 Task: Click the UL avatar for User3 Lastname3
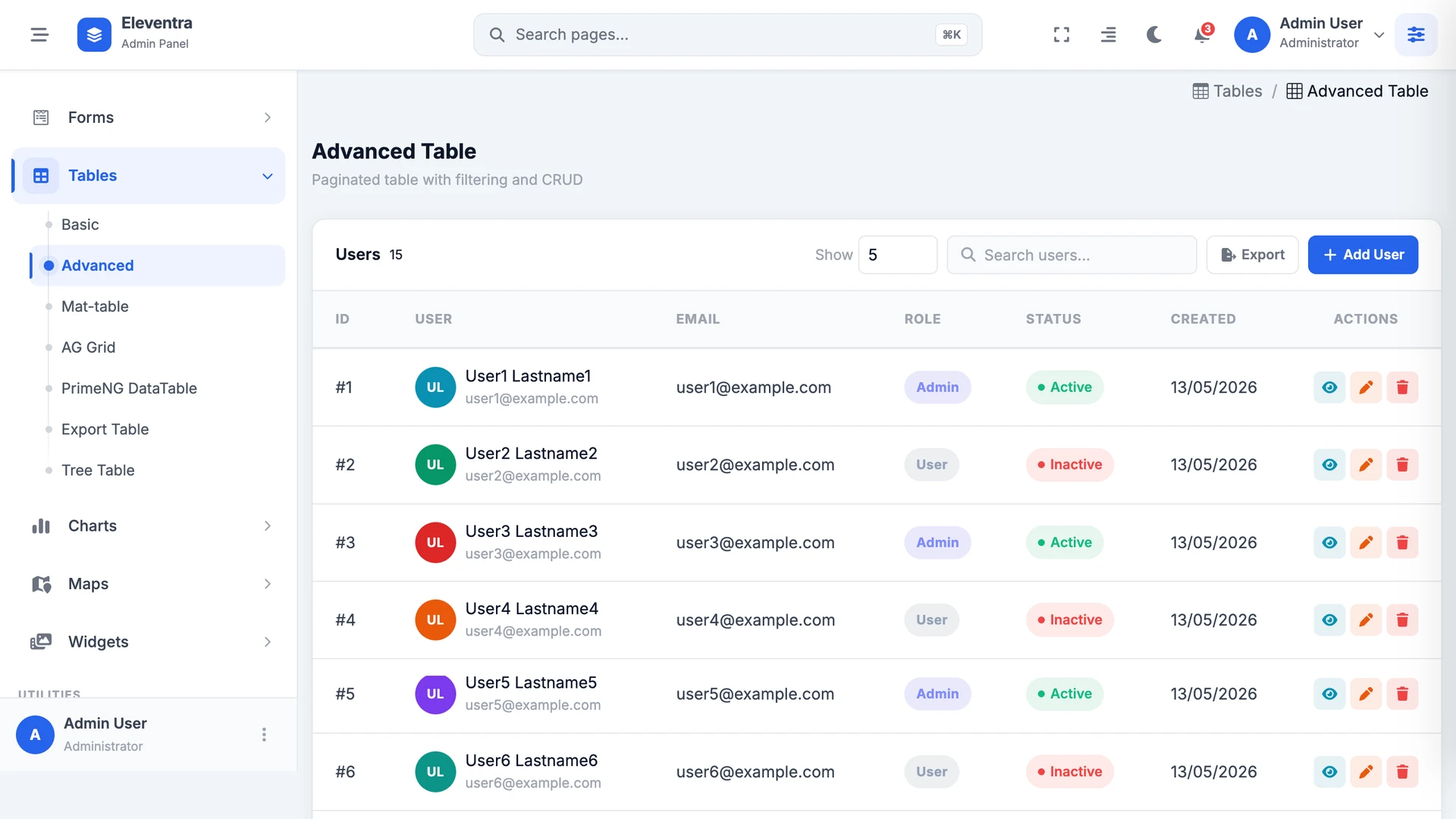[435, 543]
